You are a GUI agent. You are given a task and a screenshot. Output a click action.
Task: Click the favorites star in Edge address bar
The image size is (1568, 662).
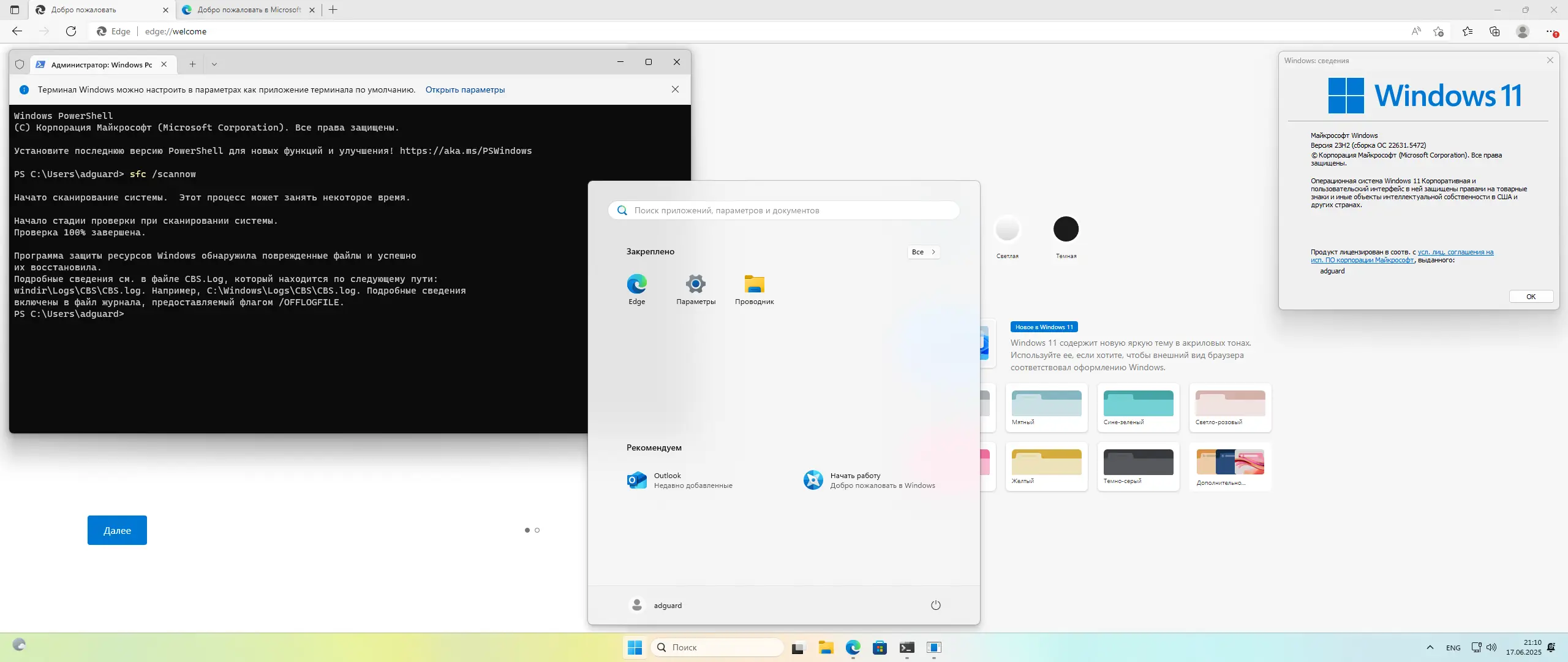click(1439, 31)
